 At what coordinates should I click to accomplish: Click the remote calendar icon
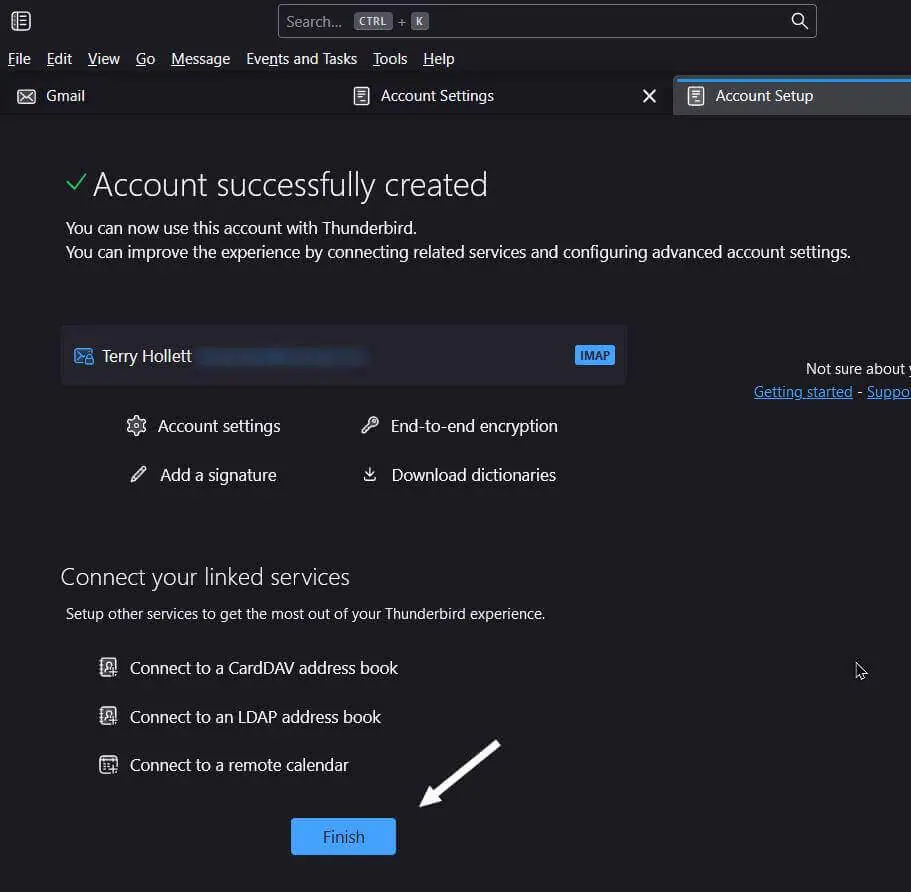[x=108, y=765]
